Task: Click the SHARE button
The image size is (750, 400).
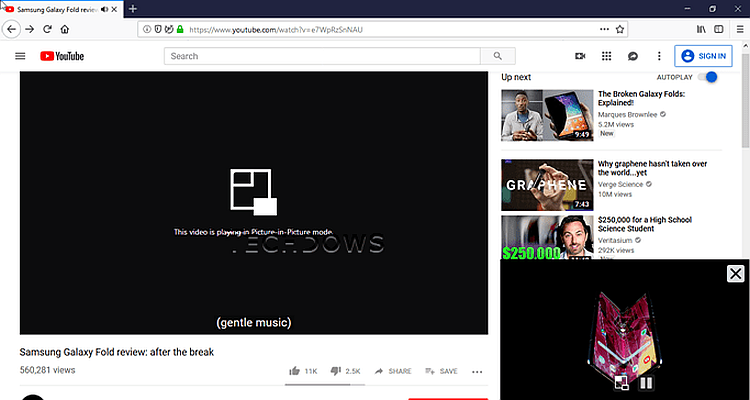Action: (393, 371)
